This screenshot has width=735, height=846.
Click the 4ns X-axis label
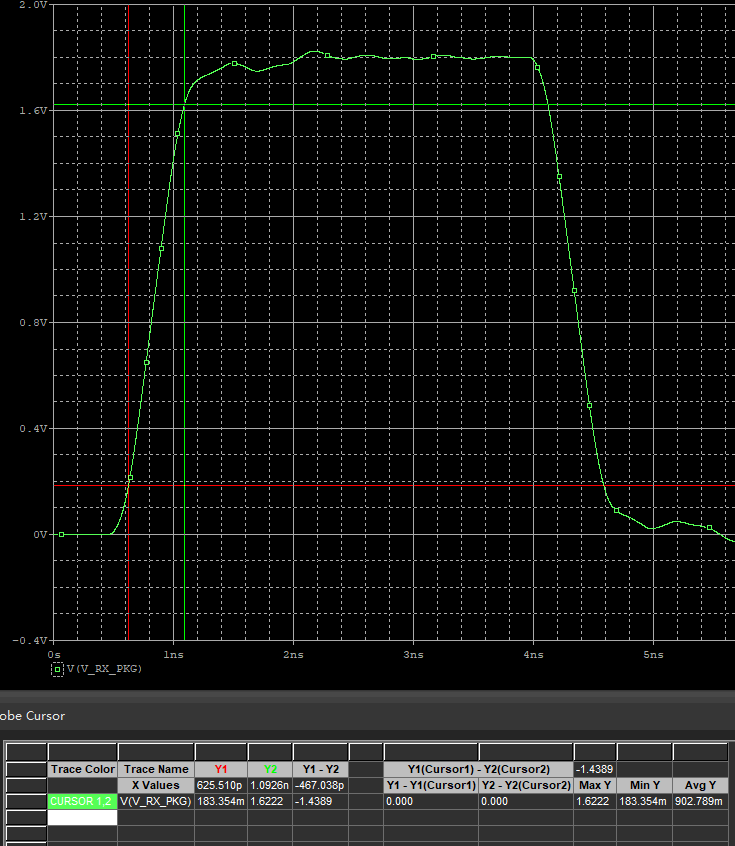click(x=533, y=654)
